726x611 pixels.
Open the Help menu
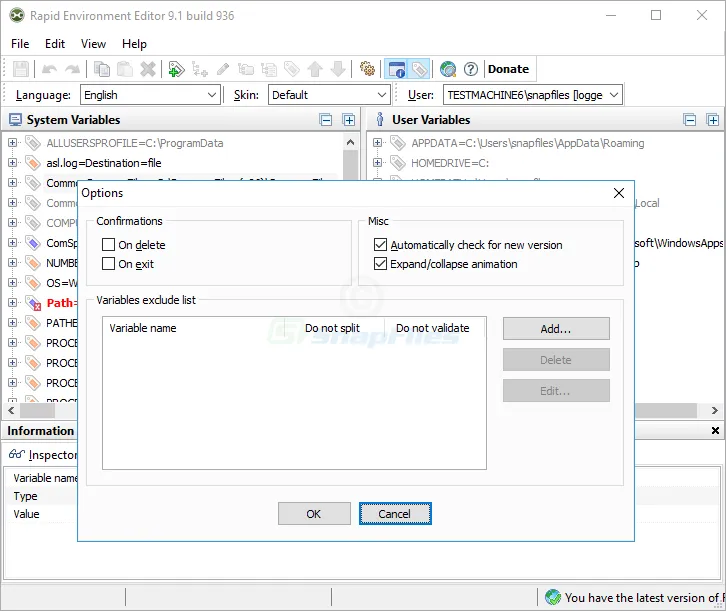(x=134, y=44)
